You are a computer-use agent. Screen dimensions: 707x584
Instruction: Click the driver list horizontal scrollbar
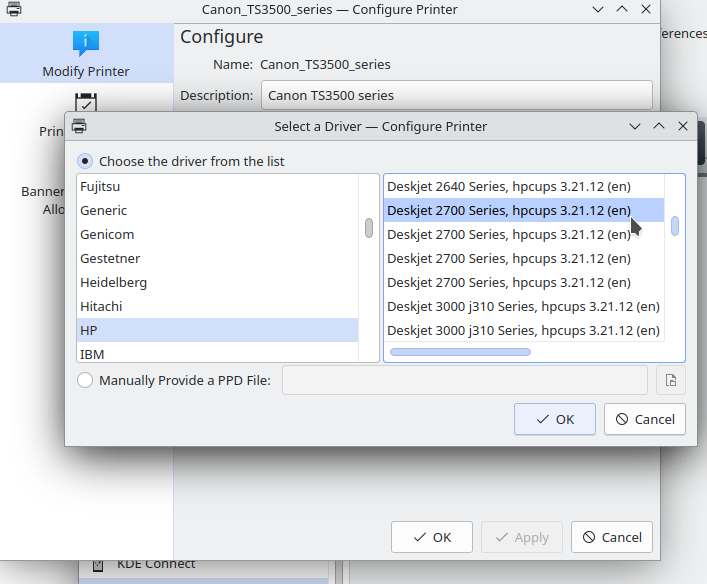[460, 352]
